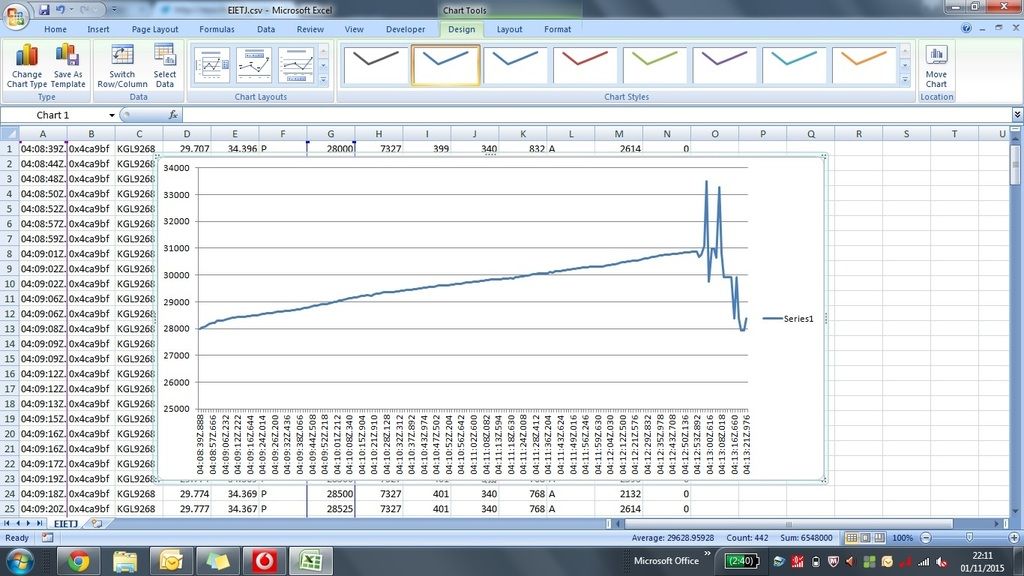Open the View ribbon tab
This screenshot has width=1024, height=576.
click(x=354, y=29)
